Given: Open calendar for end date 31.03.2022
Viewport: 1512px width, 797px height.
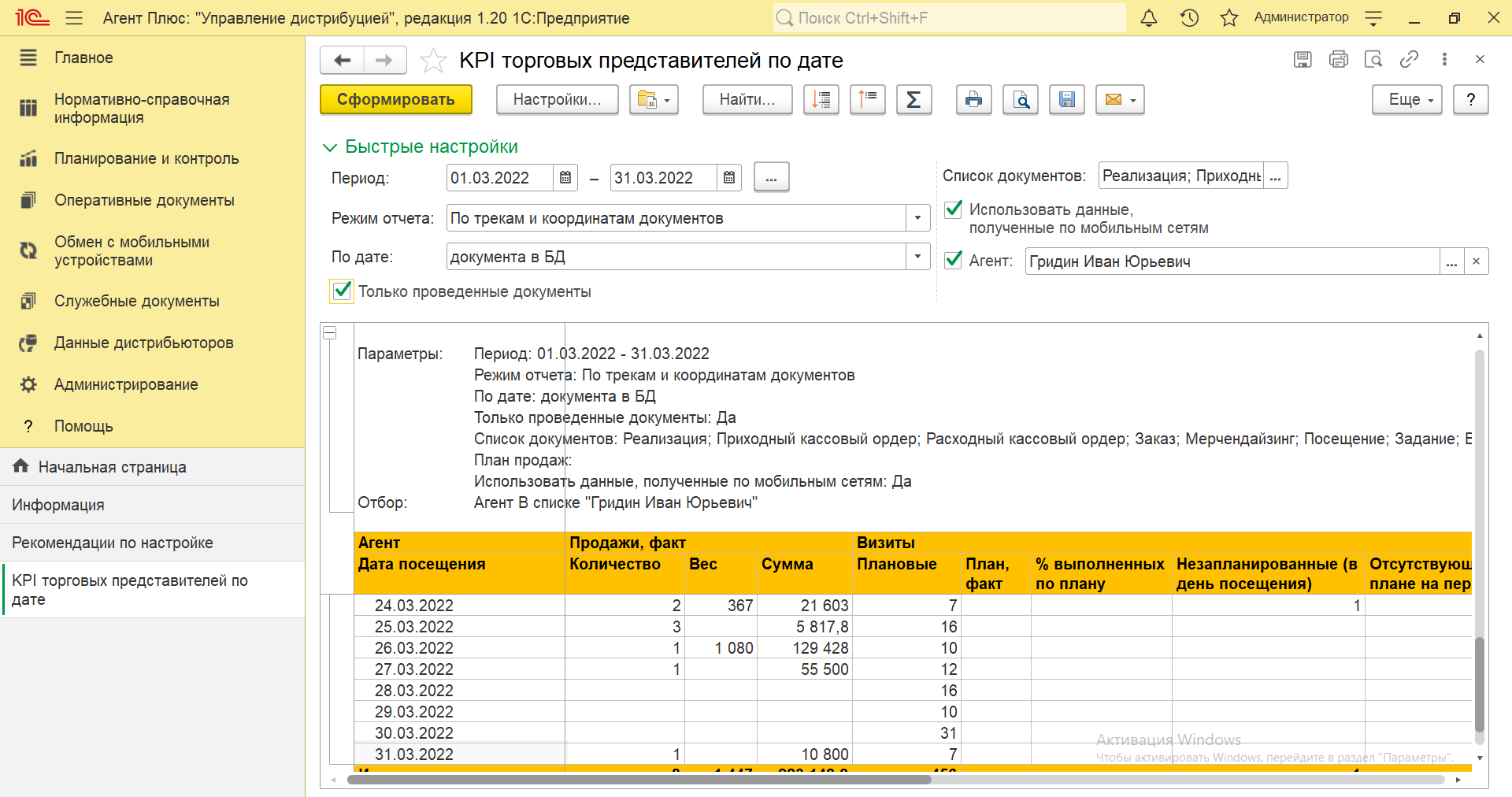Looking at the screenshot, I should pos(729,178).
